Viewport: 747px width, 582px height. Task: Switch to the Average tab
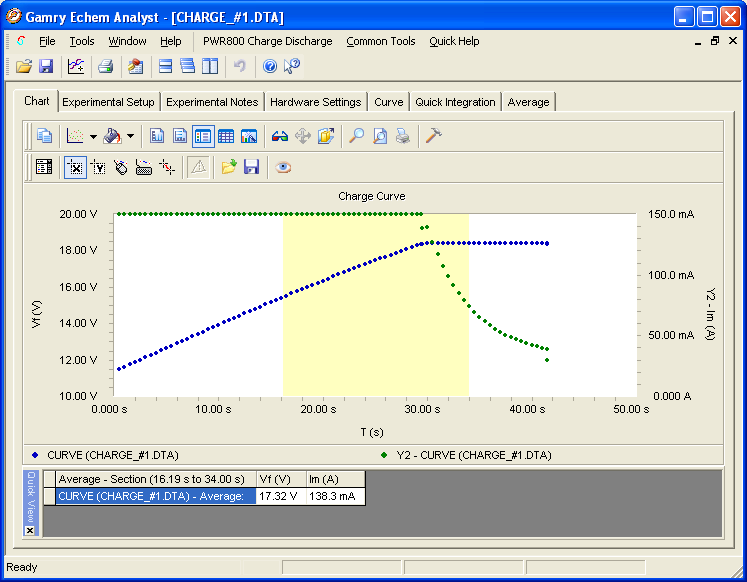[x=528, y=102]
